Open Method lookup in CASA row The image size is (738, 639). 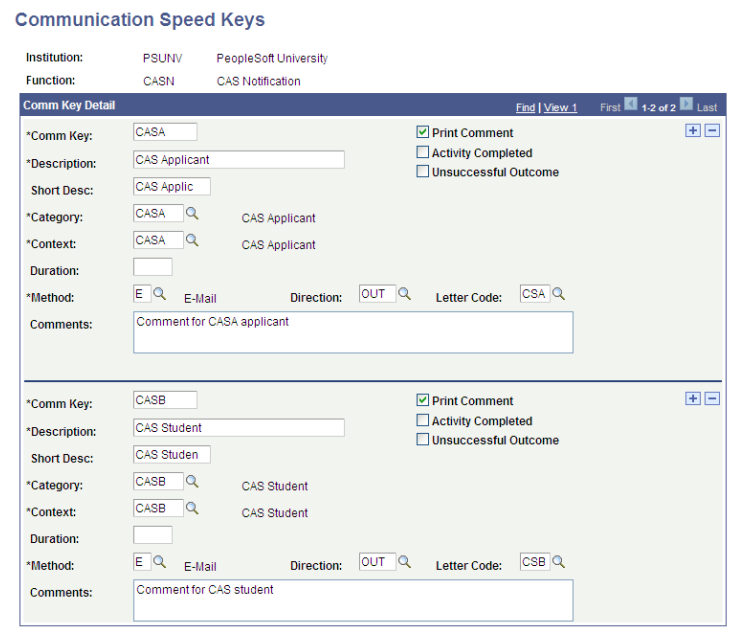[x=160, y=294]
